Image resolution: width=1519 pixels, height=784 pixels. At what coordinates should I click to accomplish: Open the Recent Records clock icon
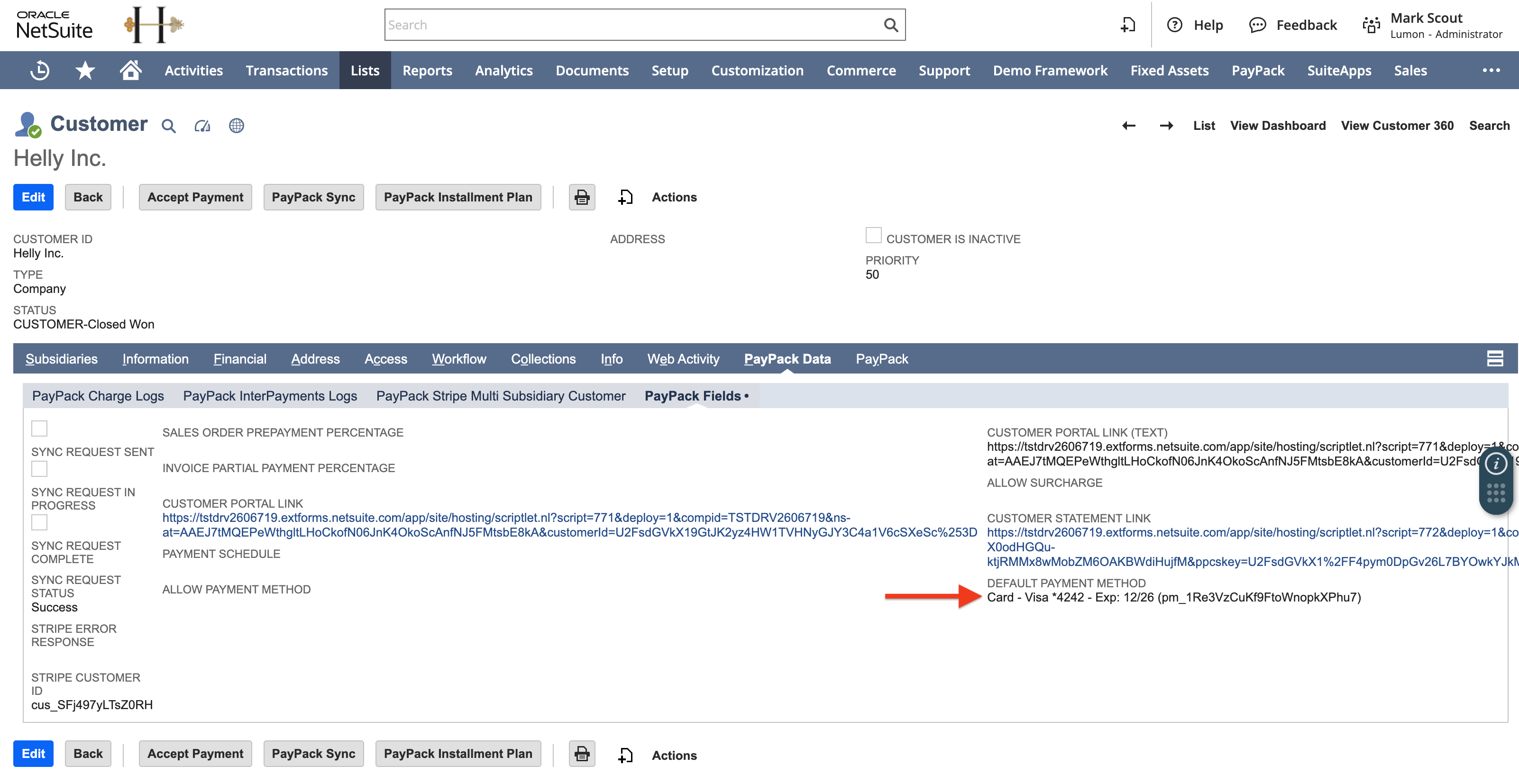[39, 70]
